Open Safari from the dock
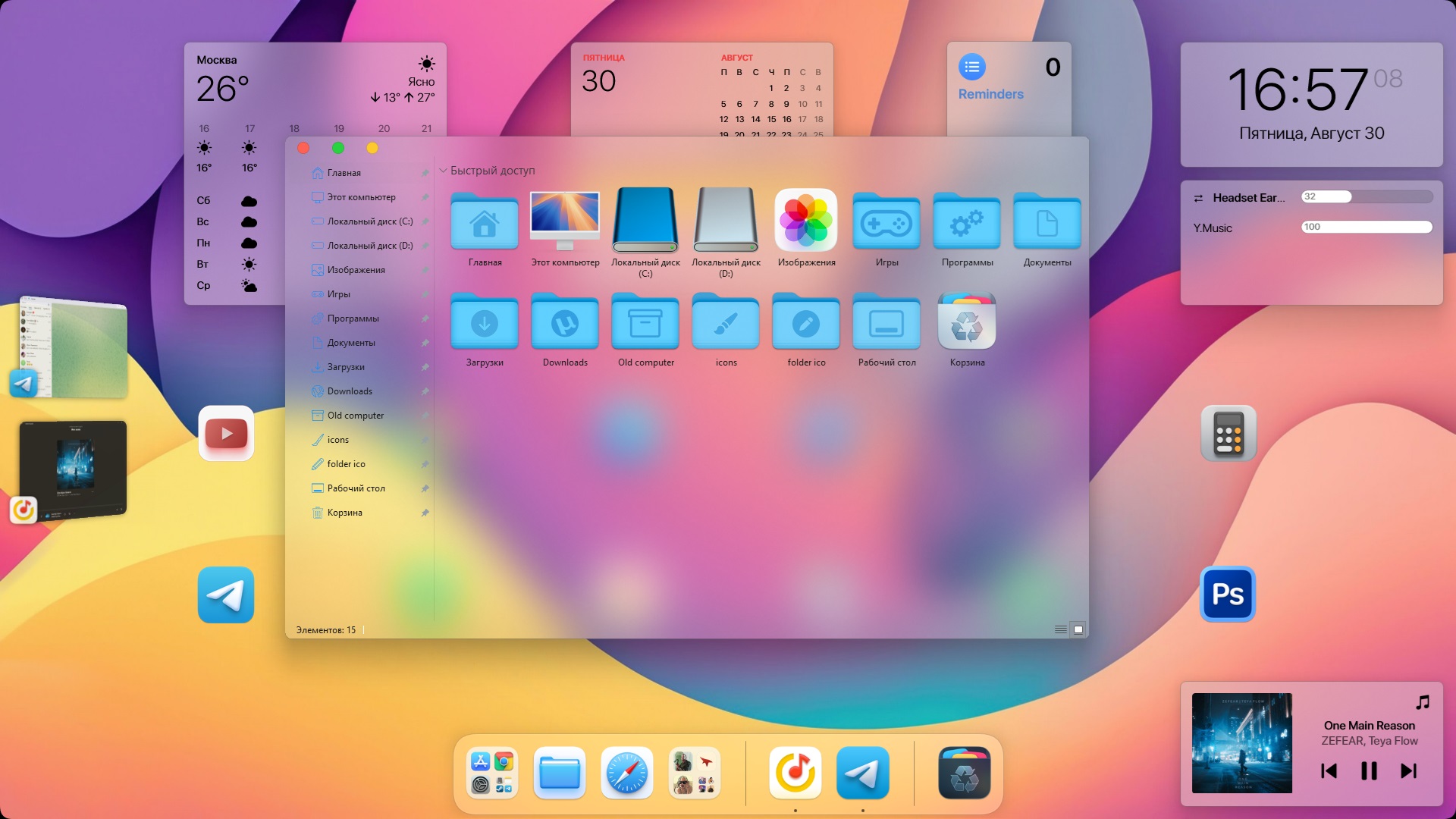This screenshot has height=819, width=1456. coord(627,773)
